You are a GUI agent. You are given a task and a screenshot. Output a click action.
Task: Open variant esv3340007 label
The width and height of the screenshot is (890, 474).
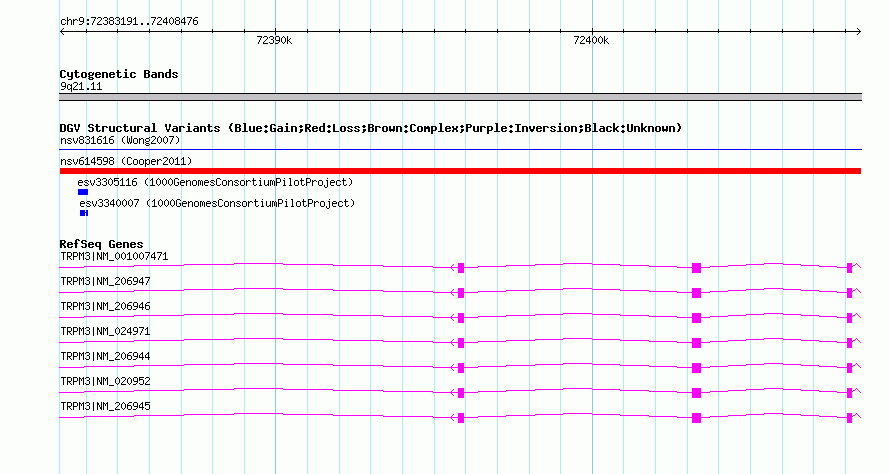pos(217,203)
